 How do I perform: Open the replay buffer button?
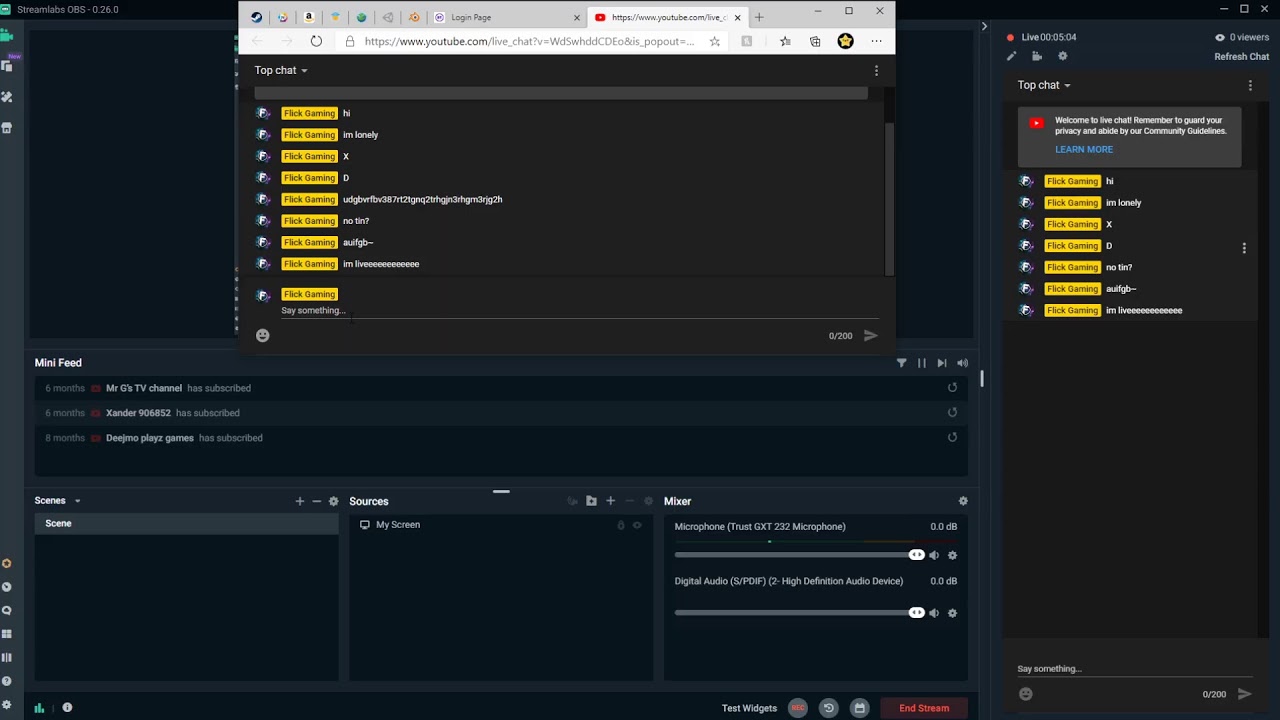click(x=828, y=708)
